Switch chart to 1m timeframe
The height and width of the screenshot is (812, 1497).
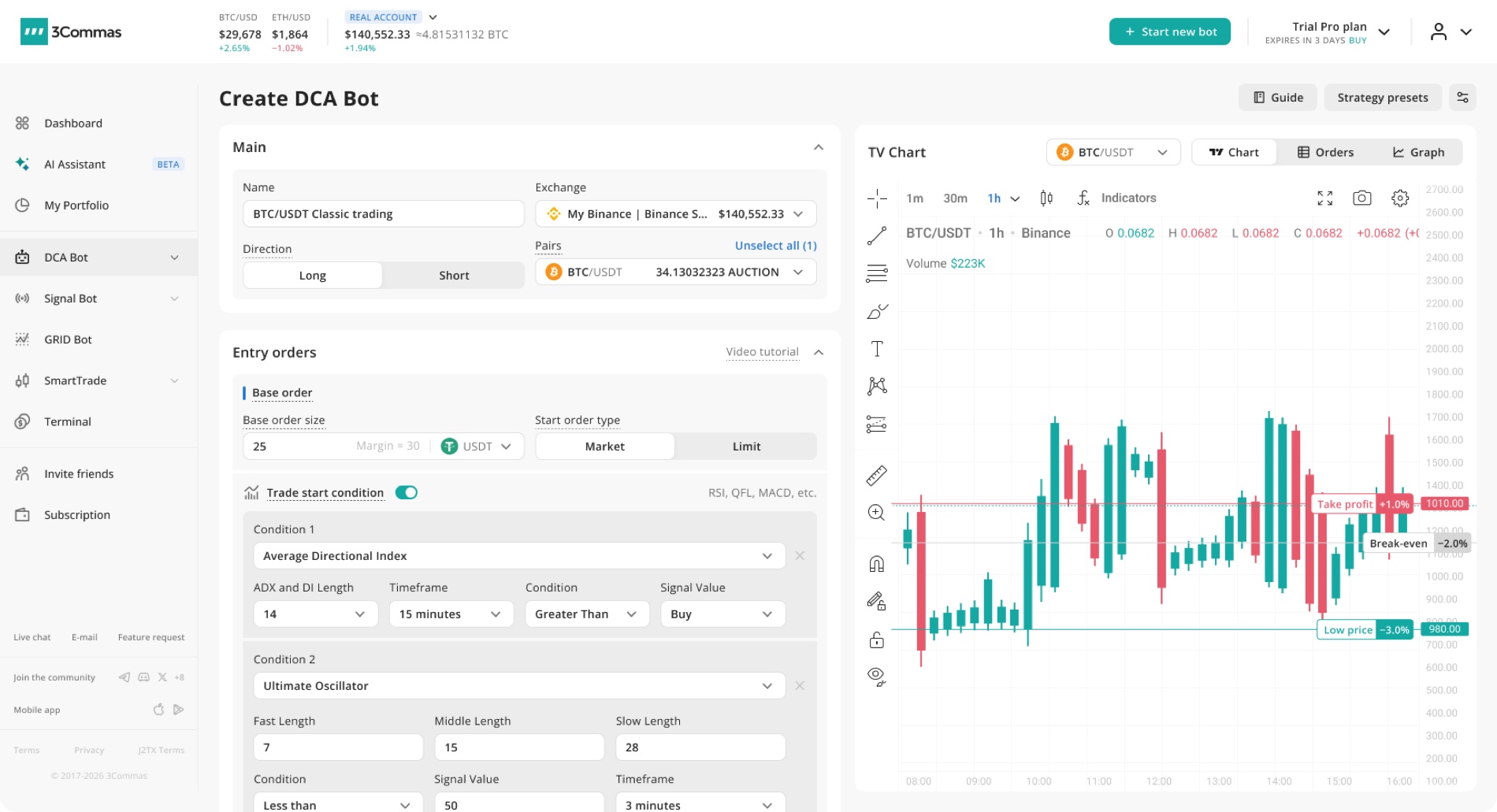tap(915, 198)
